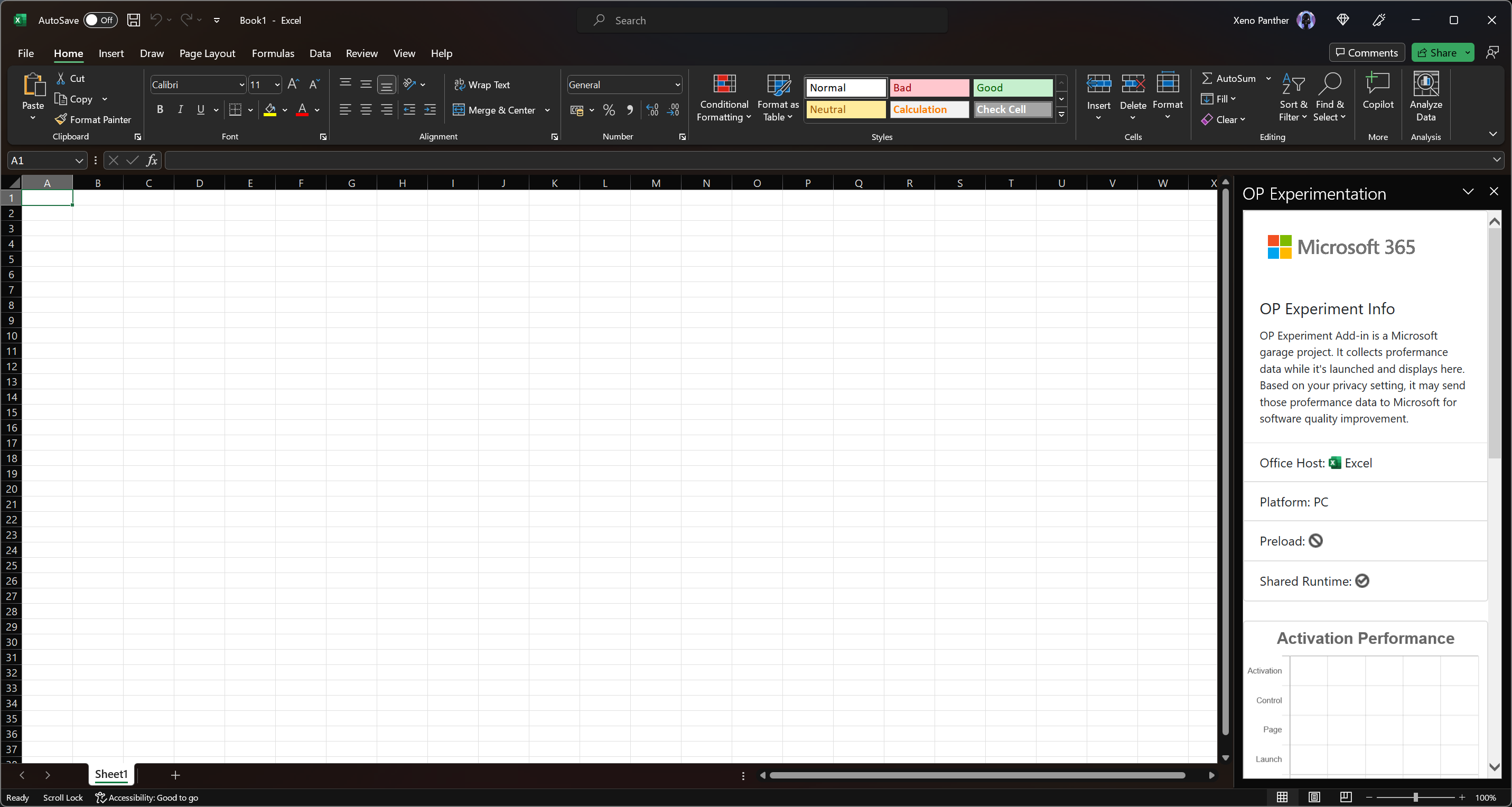The image size is (1512, 807).
Task: Click the formula bar input field
Action: pos(828,160)
